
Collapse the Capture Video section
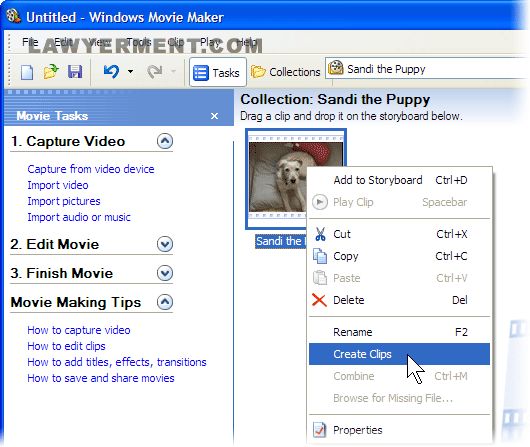[x=165, y=141]
